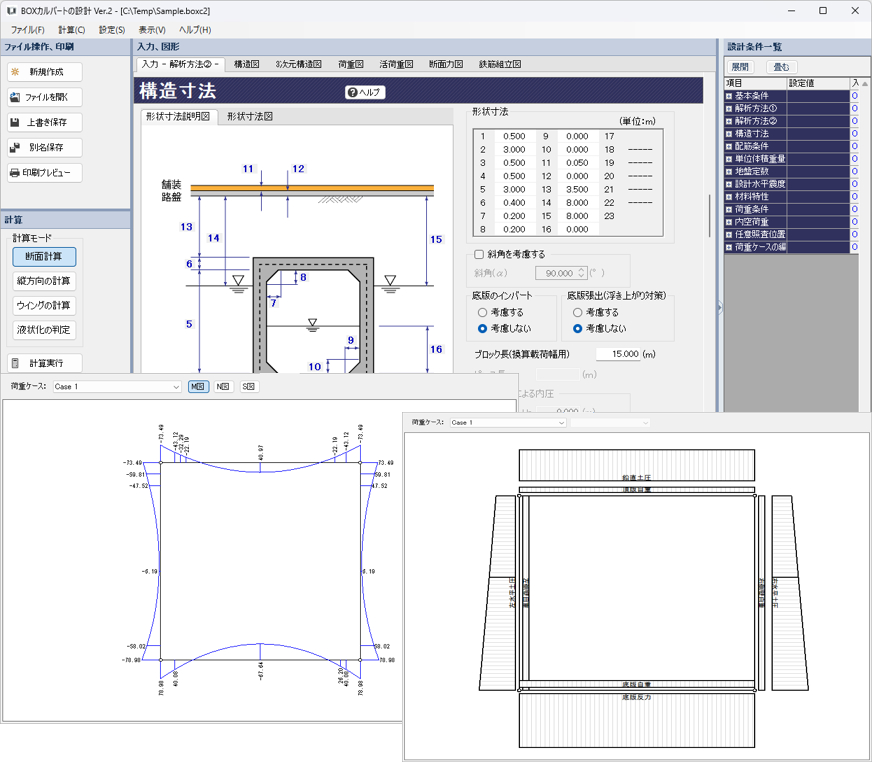Screen dimensions: 872x762
Task: Expand the 基本条件 tree node
Action: [x=729, y=96]
